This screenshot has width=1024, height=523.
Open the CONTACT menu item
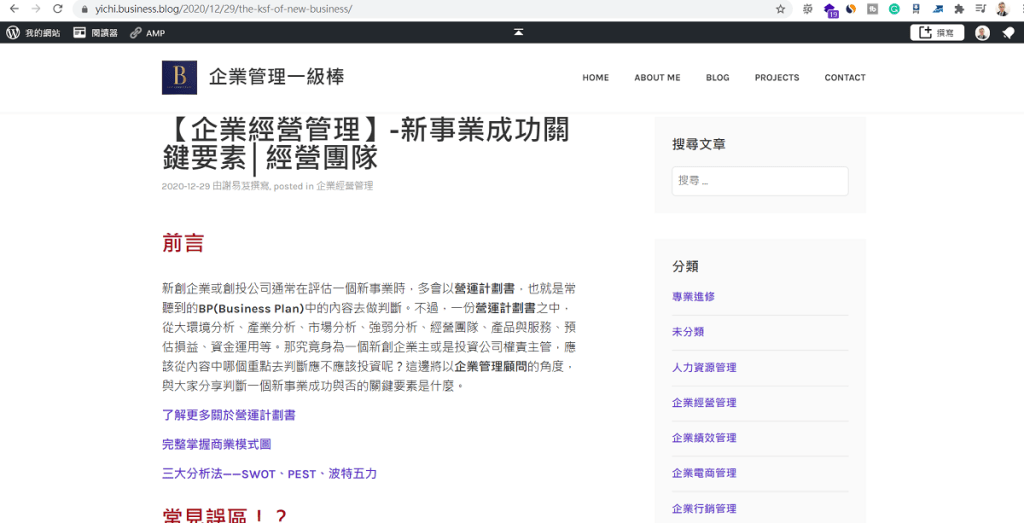pos(845,78)
